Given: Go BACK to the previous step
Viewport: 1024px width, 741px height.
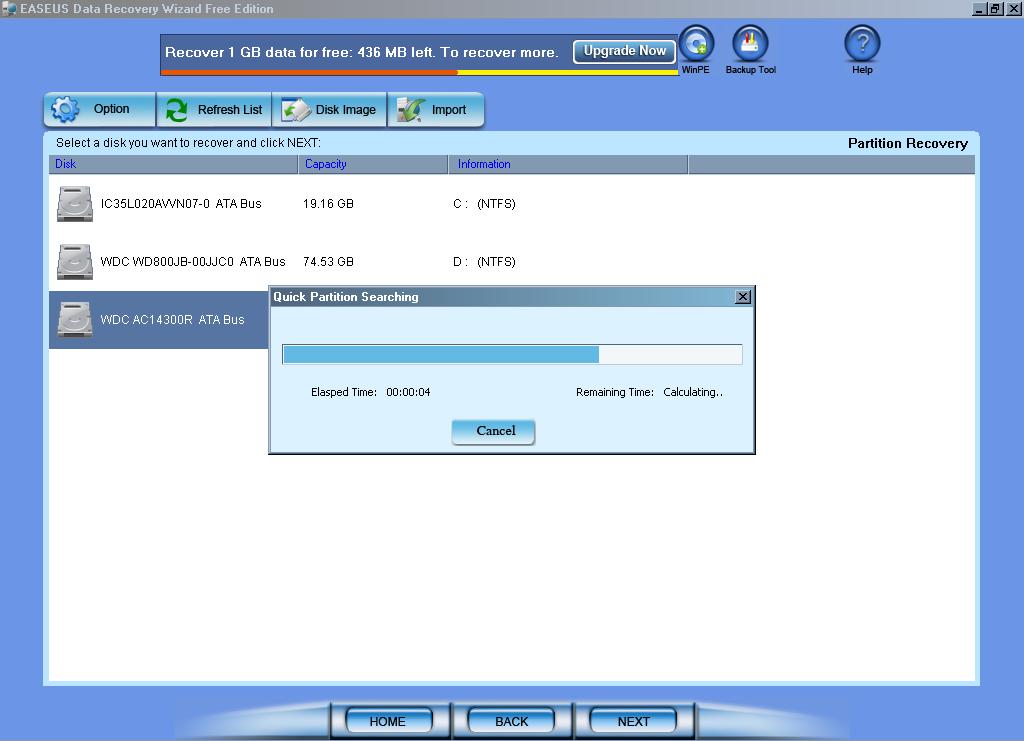Looking at the screenshot, I should pos(512,721).
